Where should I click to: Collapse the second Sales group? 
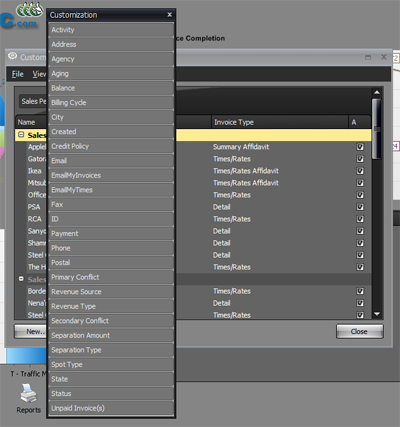pyautogui.click(x=21, y=279)
